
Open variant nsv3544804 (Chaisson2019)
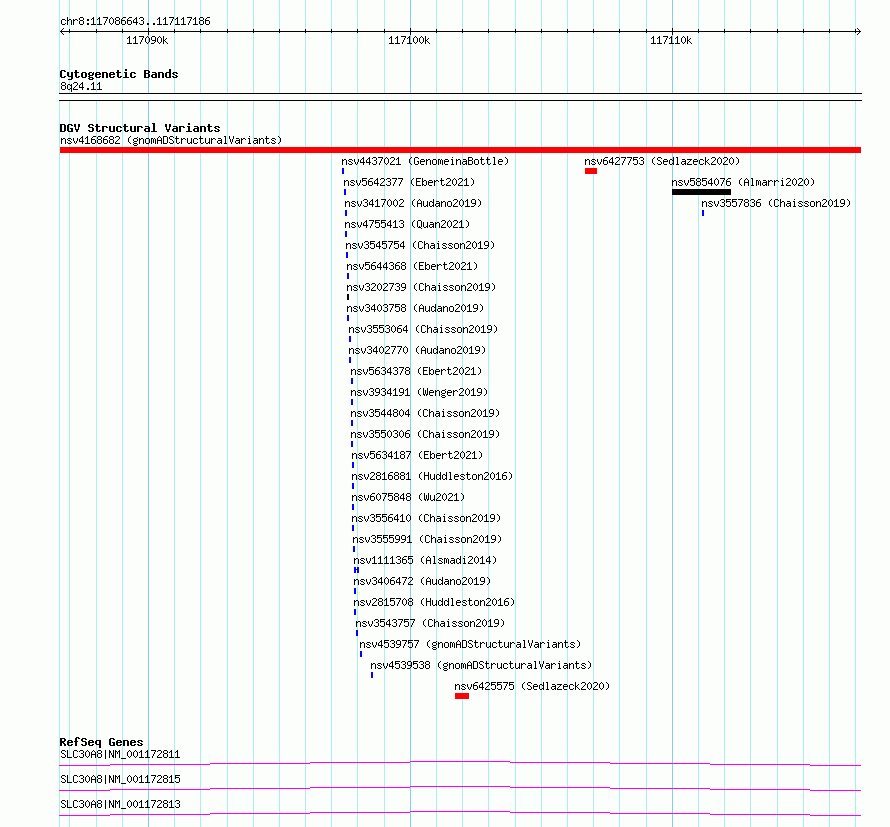click(425, 413)
